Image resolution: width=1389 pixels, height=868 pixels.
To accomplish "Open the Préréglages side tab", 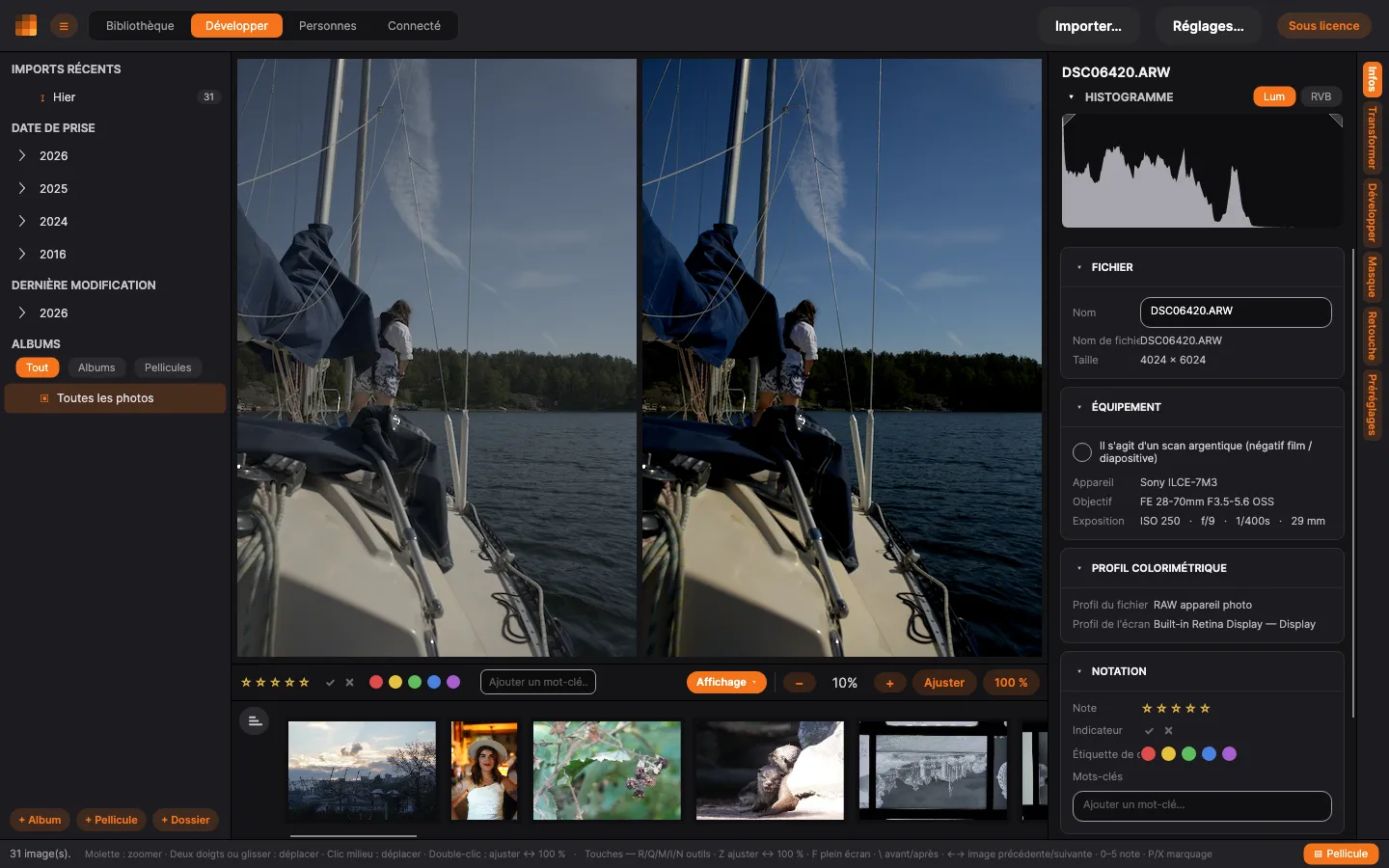I will [x=1372, y=405].
